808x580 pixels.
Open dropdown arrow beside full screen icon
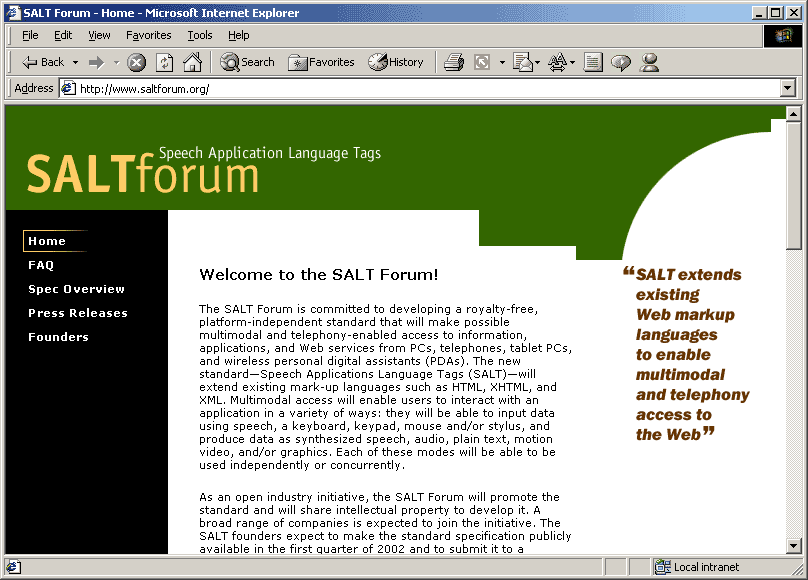tap(502, 63)
